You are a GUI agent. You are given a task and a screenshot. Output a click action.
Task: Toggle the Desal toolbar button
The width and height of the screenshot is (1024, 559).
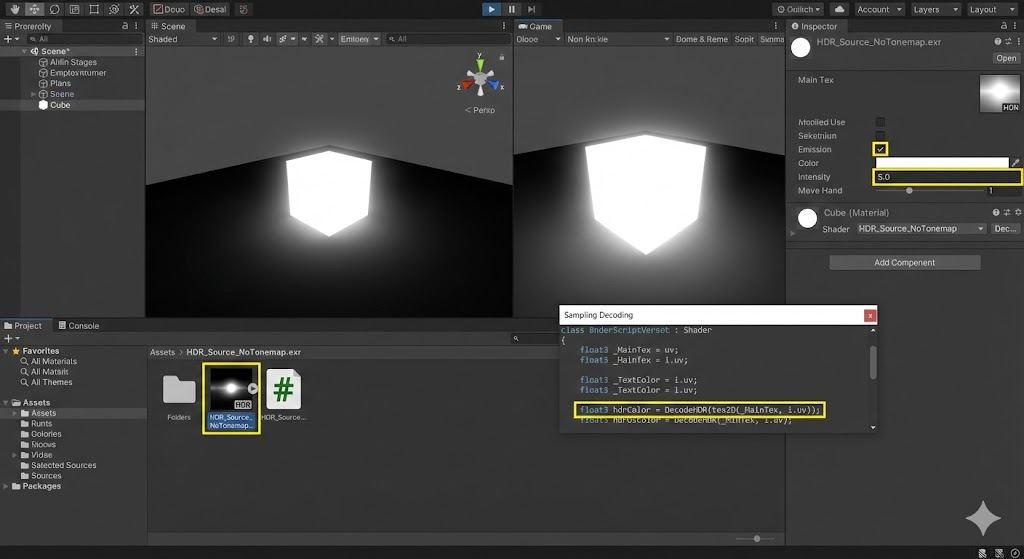[x=210, y=9]
